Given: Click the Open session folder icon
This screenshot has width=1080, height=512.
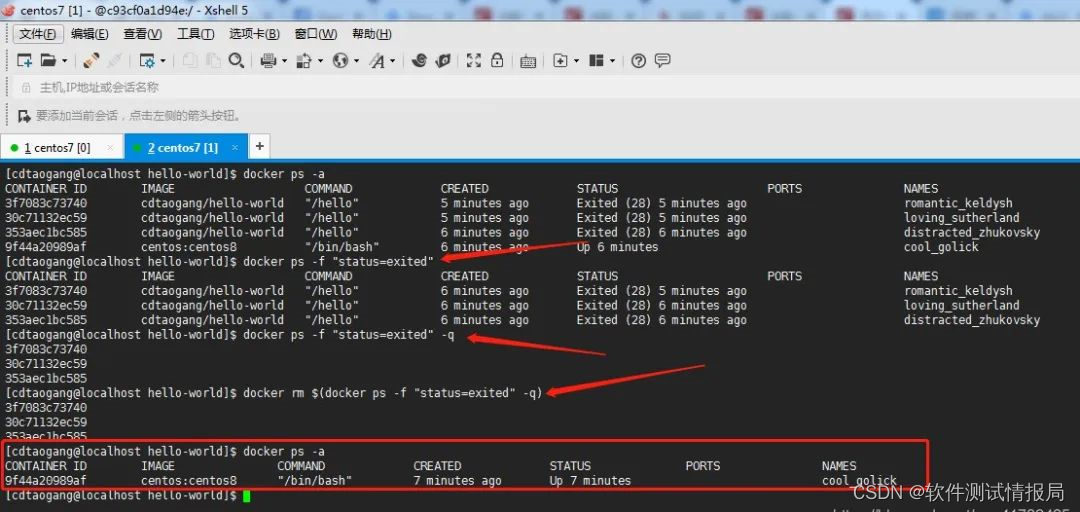Looking at the screenshot, I should coord(48,61).
